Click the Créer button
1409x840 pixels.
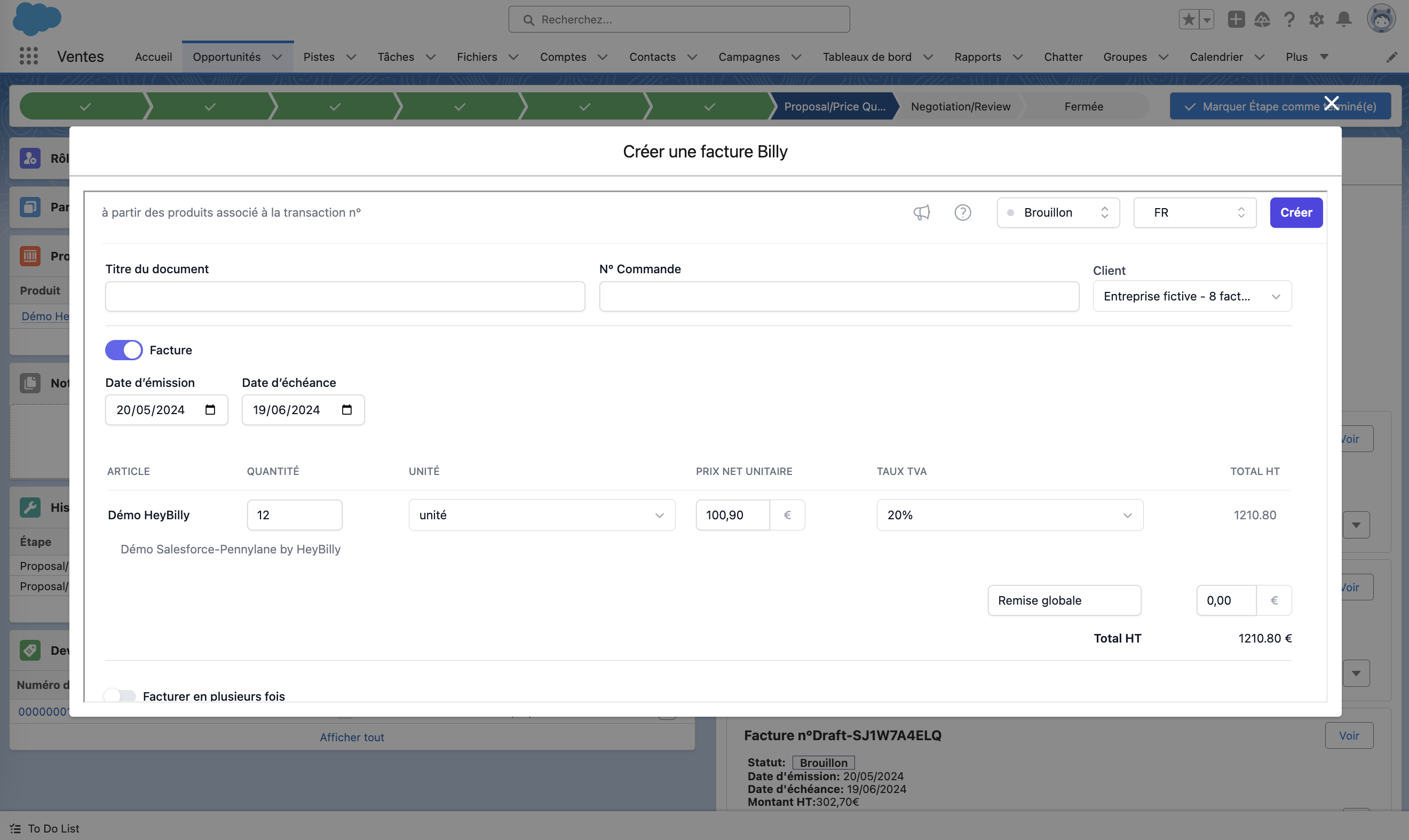[1296, 212]
